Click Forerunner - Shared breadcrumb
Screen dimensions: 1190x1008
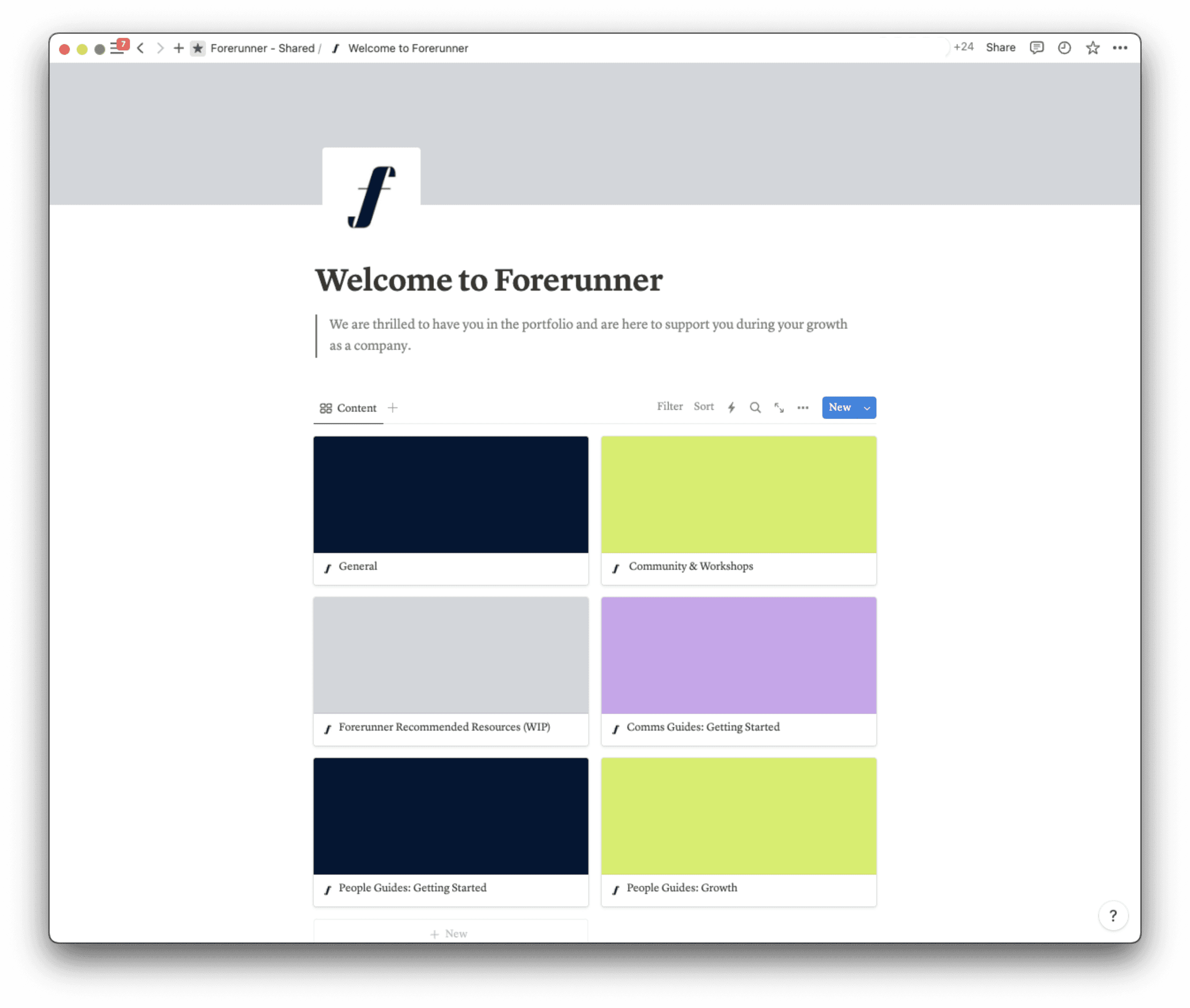pos(262,49)
